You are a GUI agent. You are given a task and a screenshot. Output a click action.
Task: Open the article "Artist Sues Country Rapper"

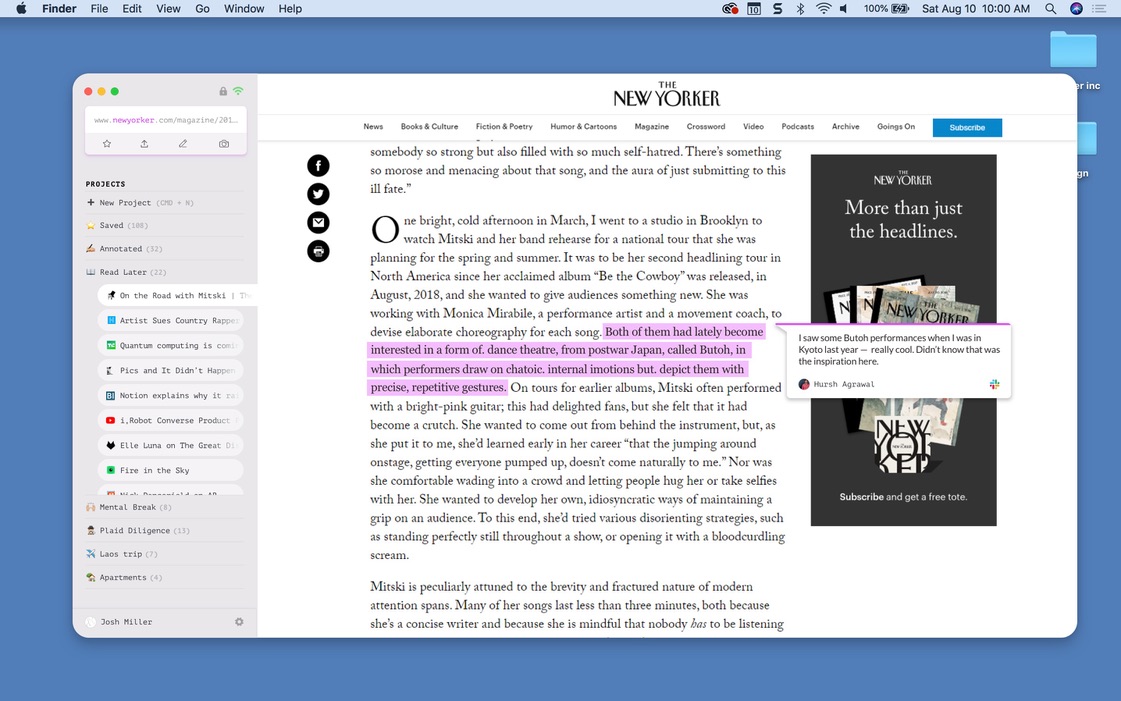tap(170, 321)
